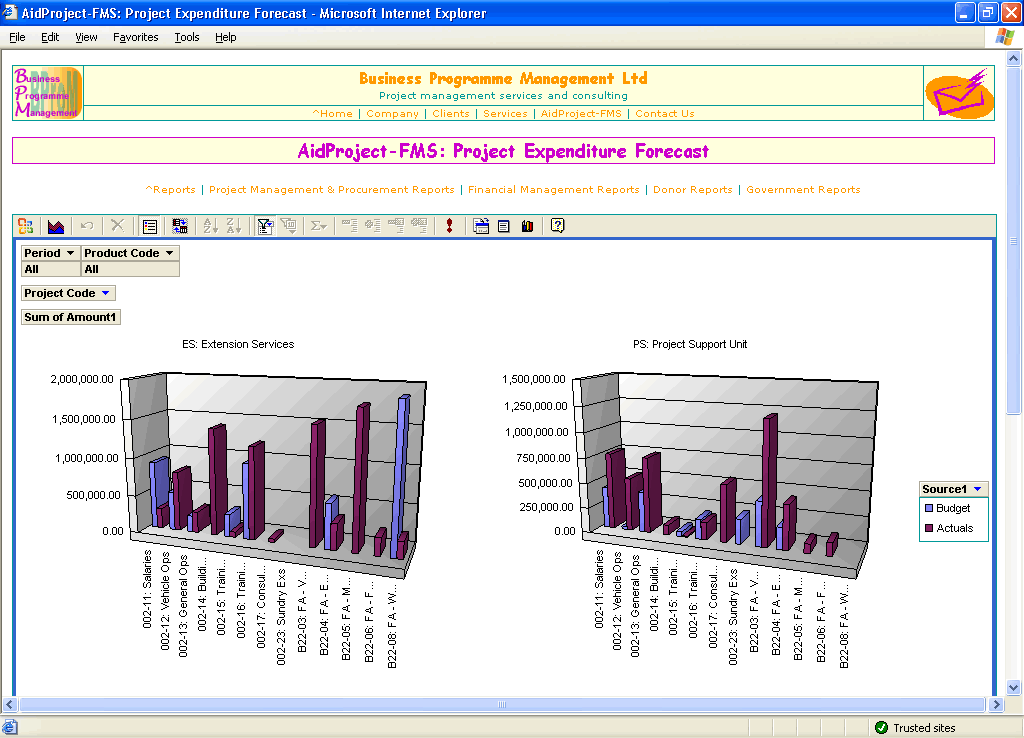Open Project Management & Procurement Reports
This screenshot has width=1024, height=738.
(332, 190)
